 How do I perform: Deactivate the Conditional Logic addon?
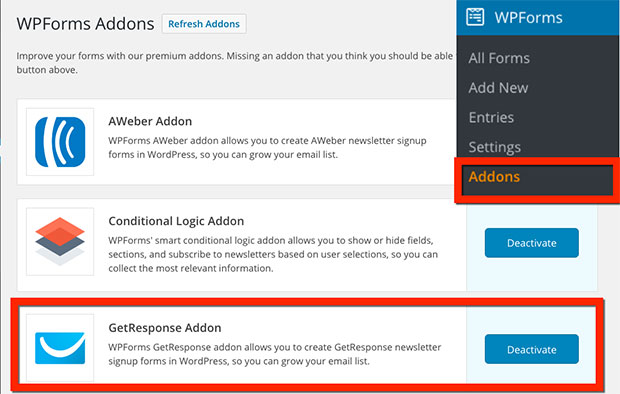pyautogui.click(x=532, y=243)
